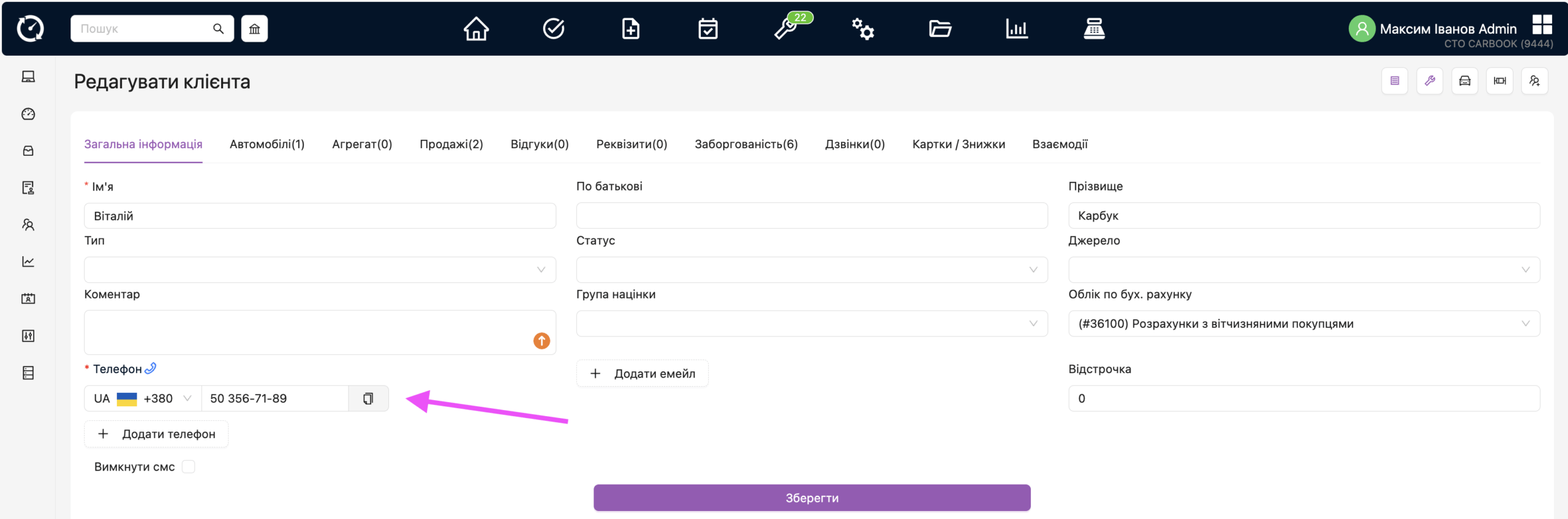The height and width of the screenshot is (519, 1568).
Task: Open the bar chart reports icon
Action: pos(1017,29)
